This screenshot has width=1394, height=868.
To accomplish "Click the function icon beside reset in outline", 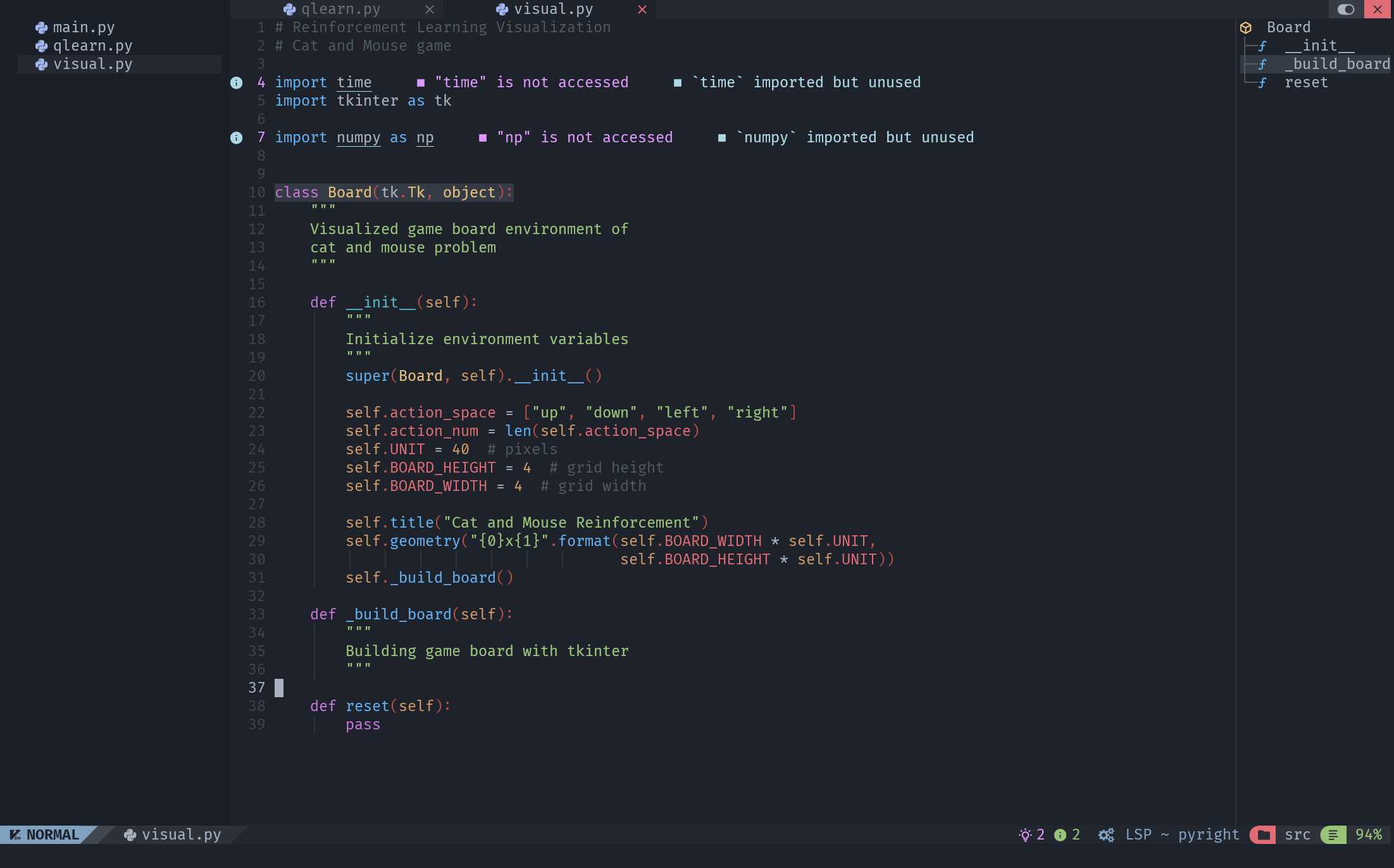I will 1262,83.
